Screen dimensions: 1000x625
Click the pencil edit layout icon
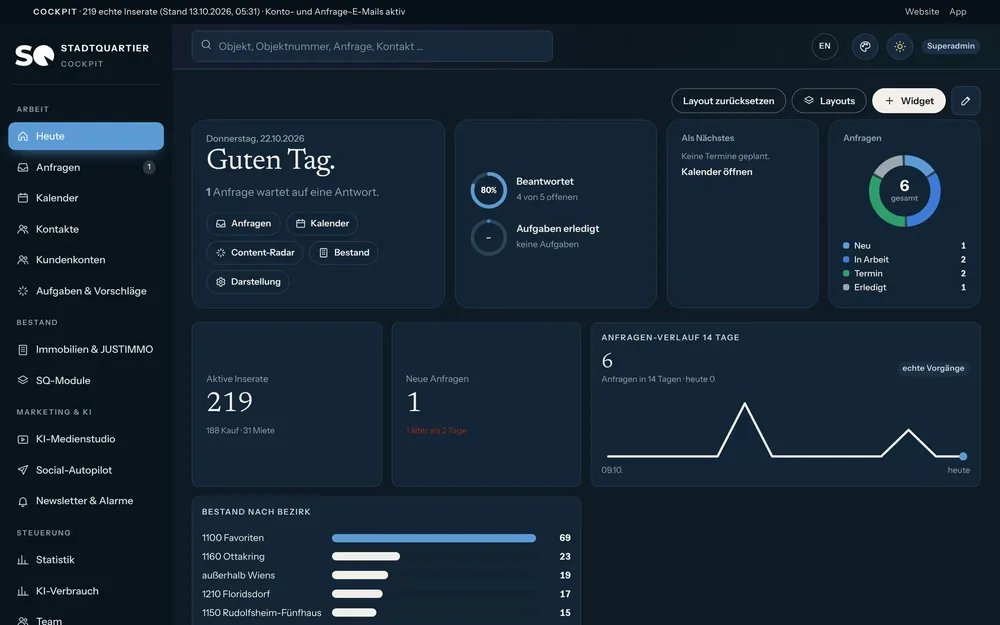[966, 101]
